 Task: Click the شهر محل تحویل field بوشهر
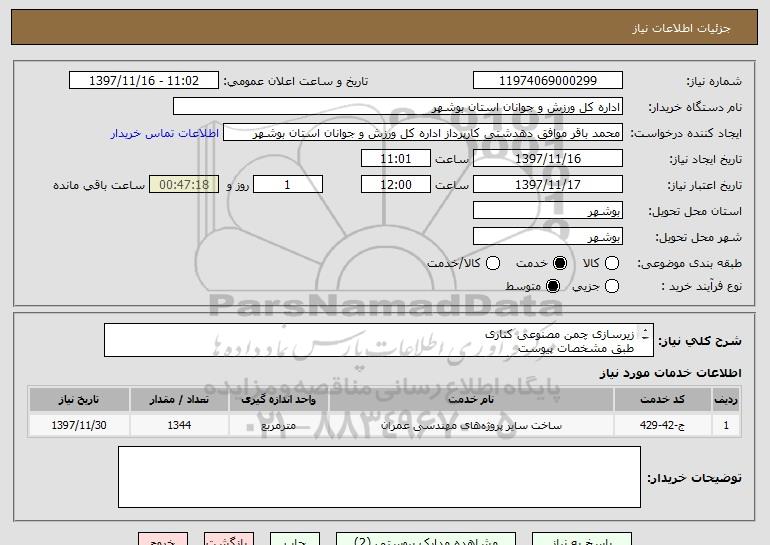[548, 237]
